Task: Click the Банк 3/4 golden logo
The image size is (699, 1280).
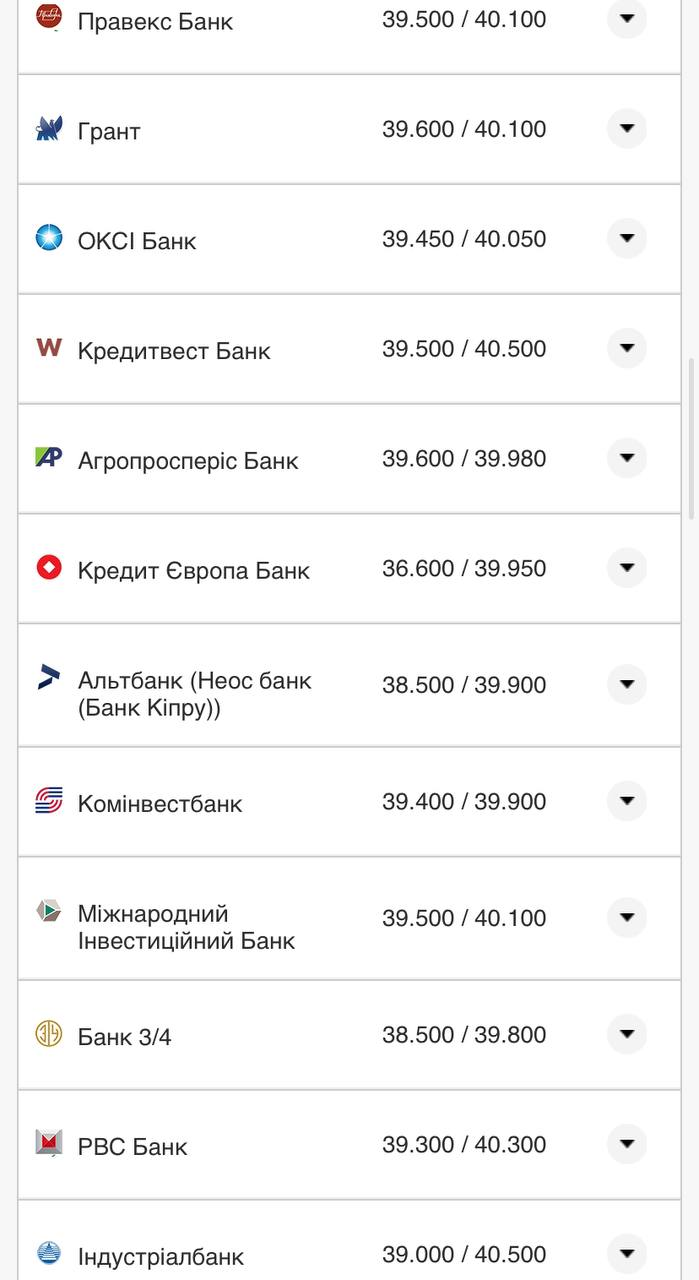Action: click(47, 1035)
